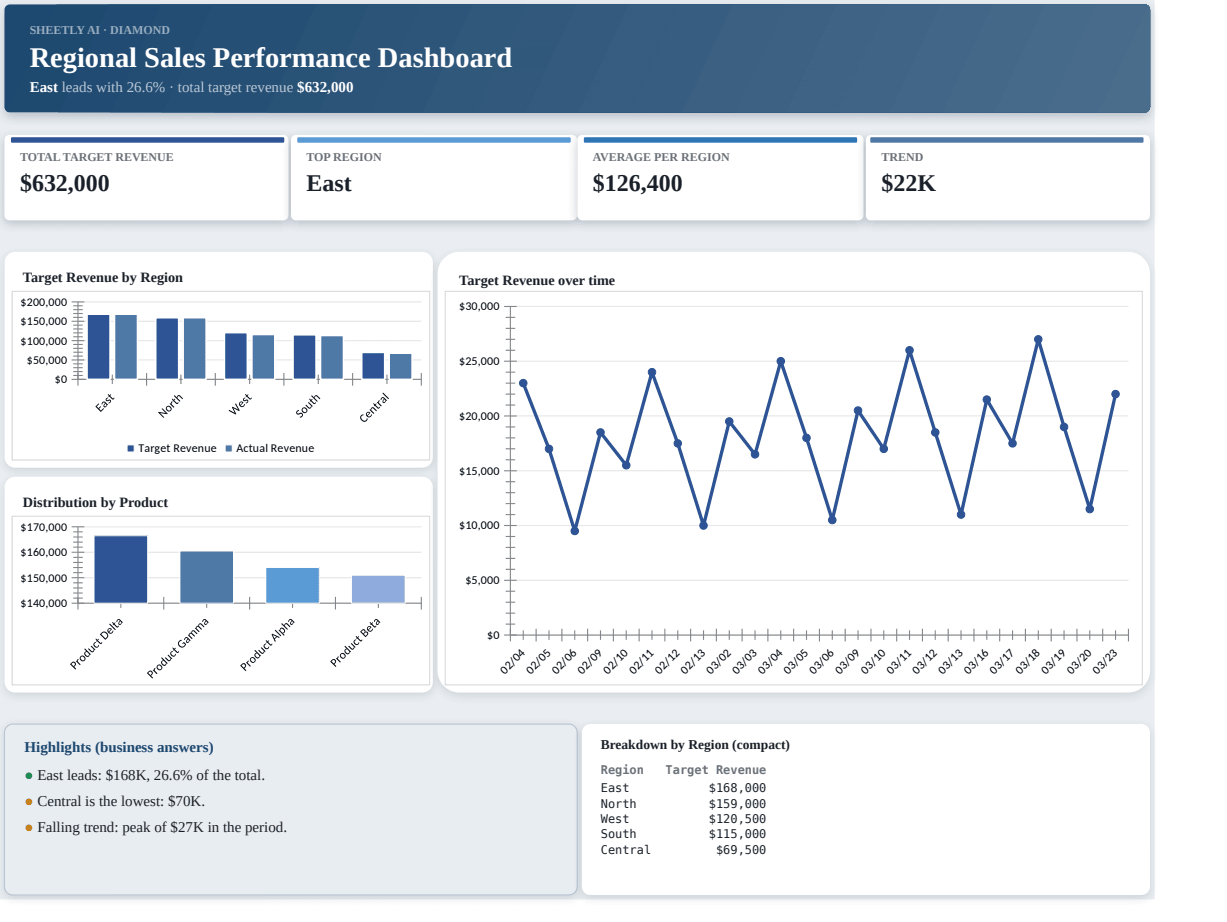Image resolution: width=1227 pixels, height=922 pixels.
Task: Select the $159,000 cell in breakdown table
Action: coord(738,804)
